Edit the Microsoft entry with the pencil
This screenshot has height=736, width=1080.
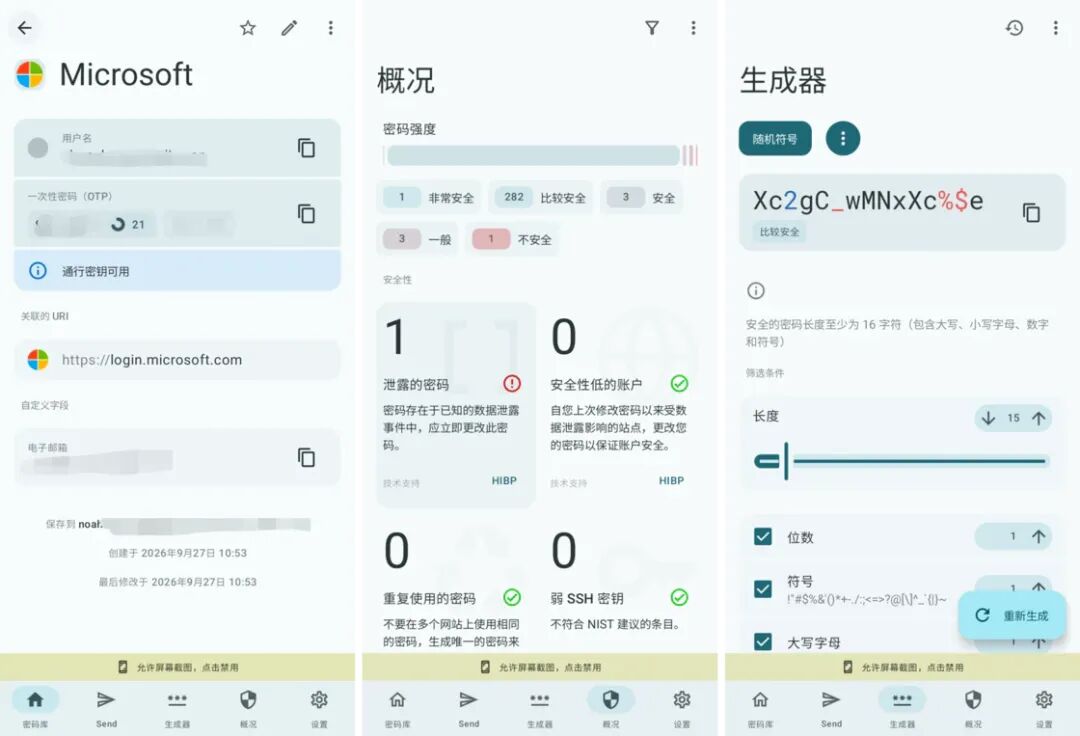point(289,28)
